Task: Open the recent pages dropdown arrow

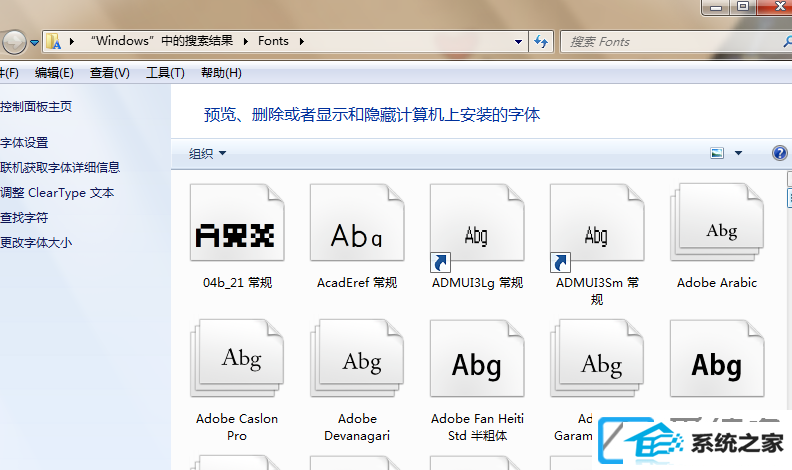Action: 34,42
